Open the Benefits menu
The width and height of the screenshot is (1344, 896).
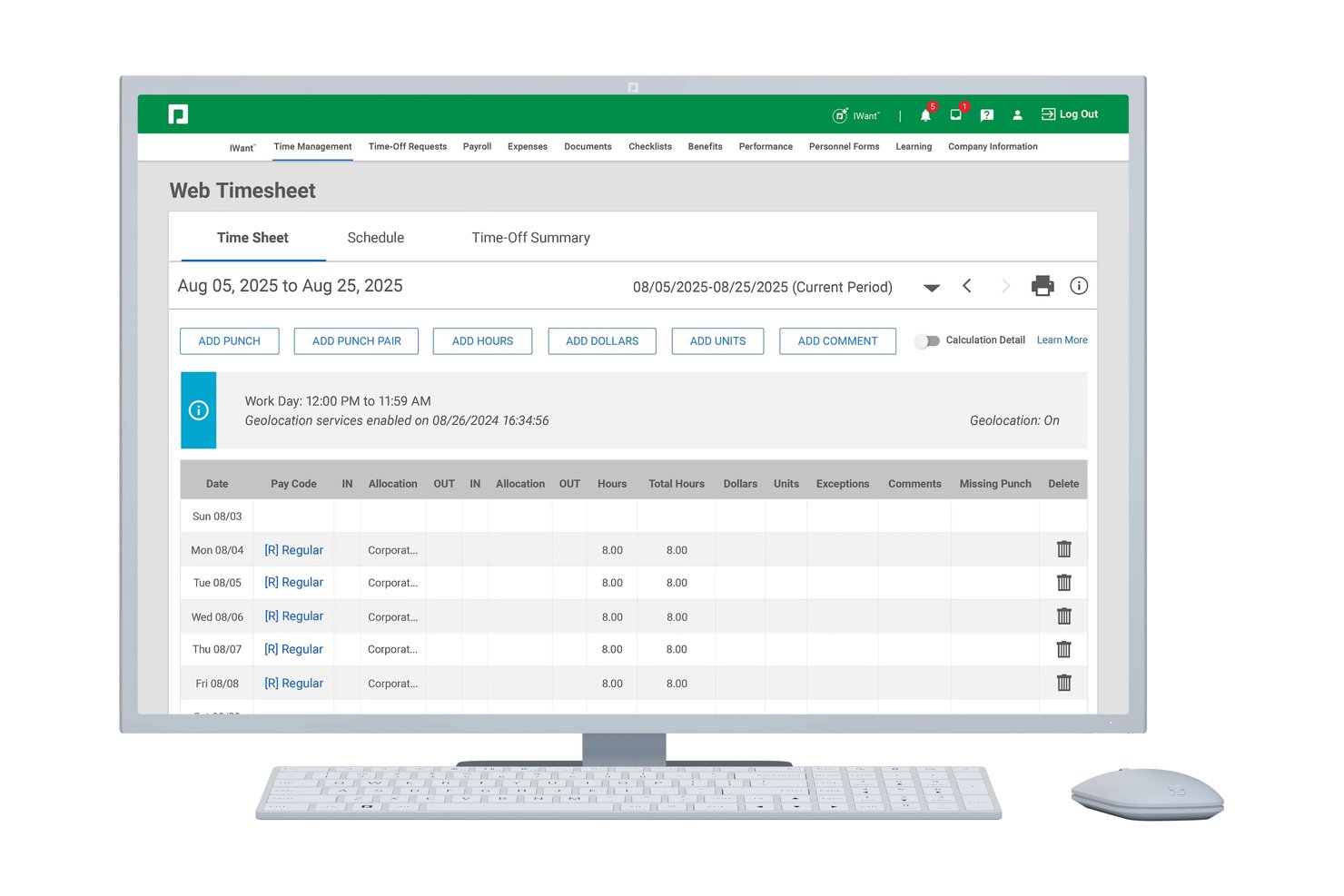[705, 146]
